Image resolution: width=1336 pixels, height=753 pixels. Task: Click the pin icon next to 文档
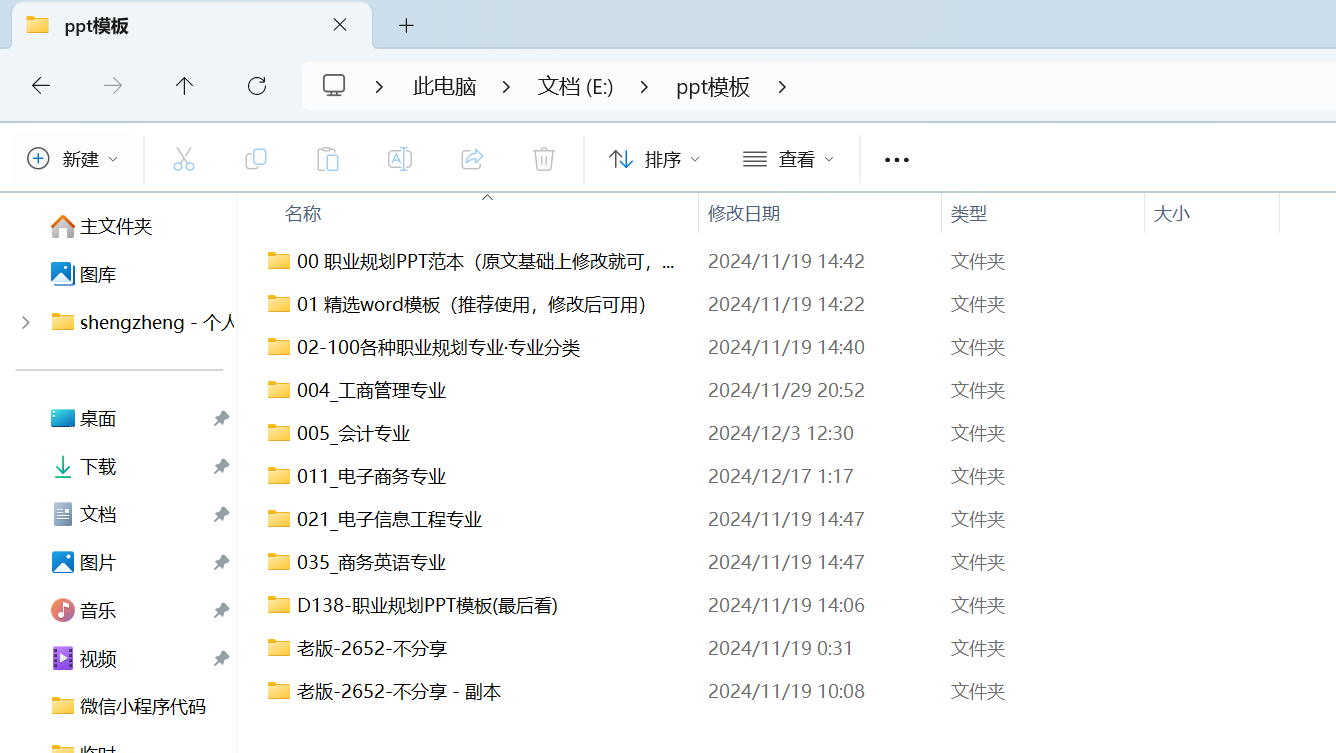pos(221,515)
